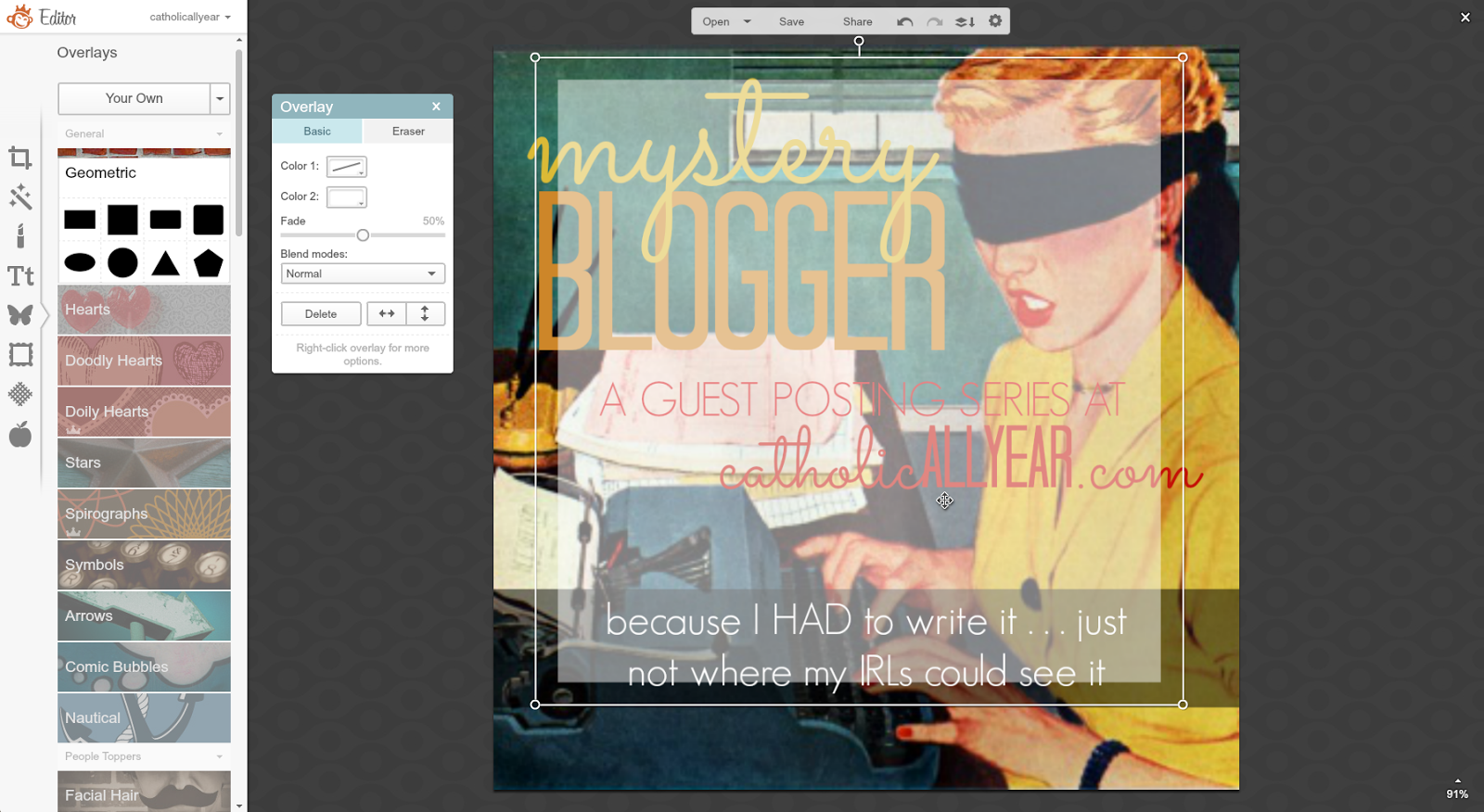Open the Textures tab in sidebar

click(20, 394)
